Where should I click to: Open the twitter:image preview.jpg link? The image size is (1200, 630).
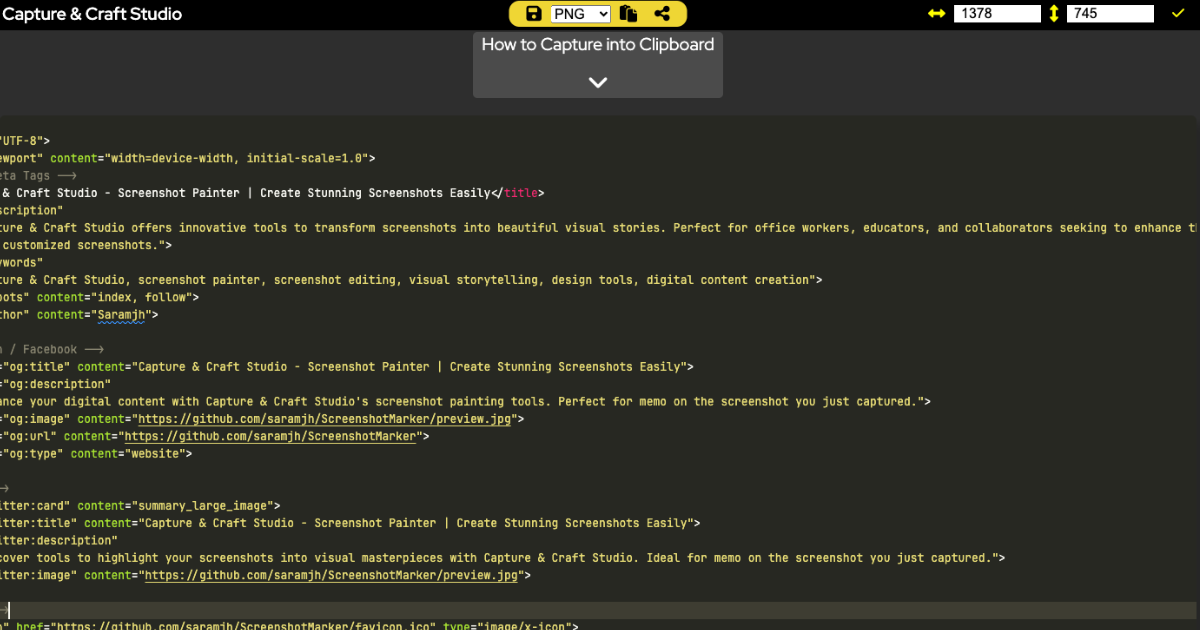331,575
